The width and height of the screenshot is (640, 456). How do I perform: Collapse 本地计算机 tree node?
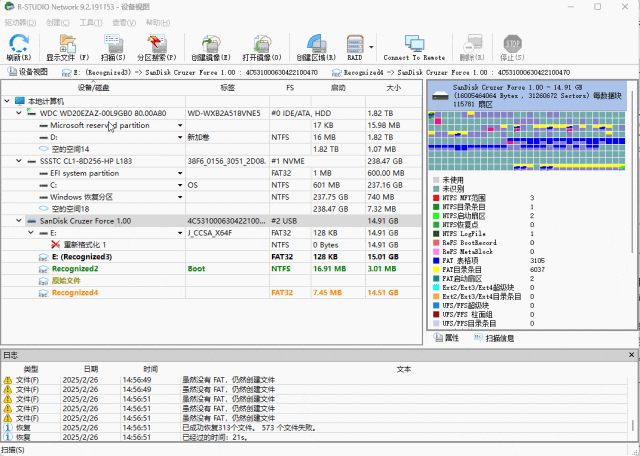click(x=7, y=101)
